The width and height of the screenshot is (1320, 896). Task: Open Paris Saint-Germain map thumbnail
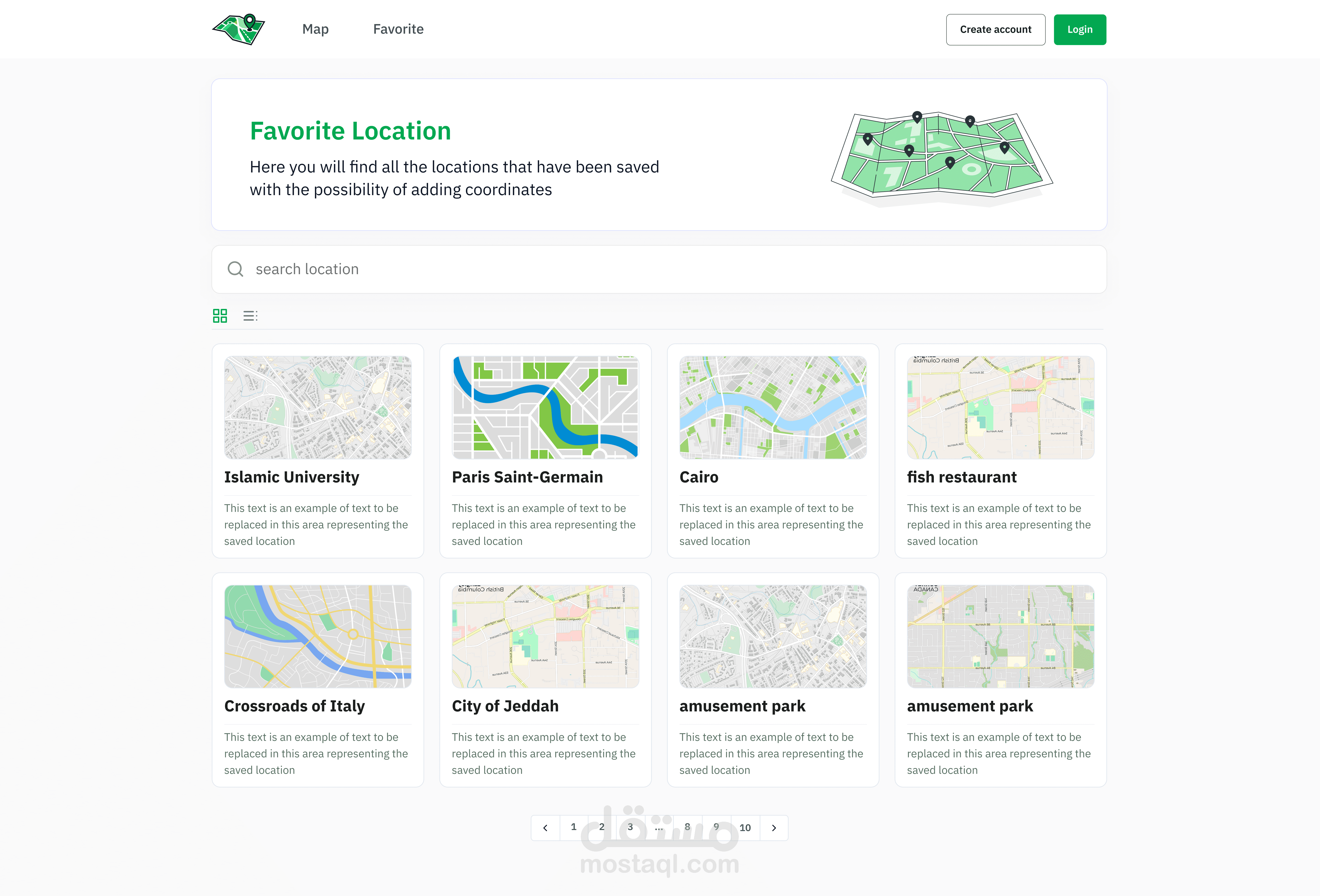point(545,407)
